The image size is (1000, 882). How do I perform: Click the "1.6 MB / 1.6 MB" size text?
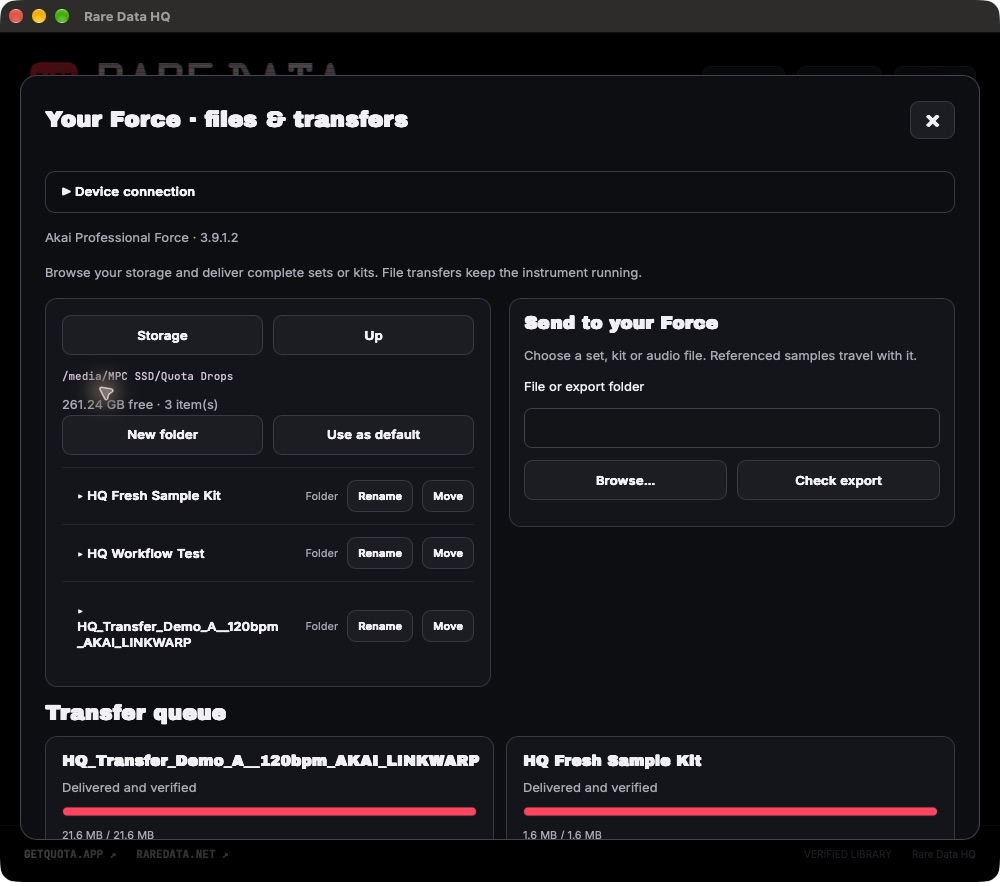tap(562, 834)
